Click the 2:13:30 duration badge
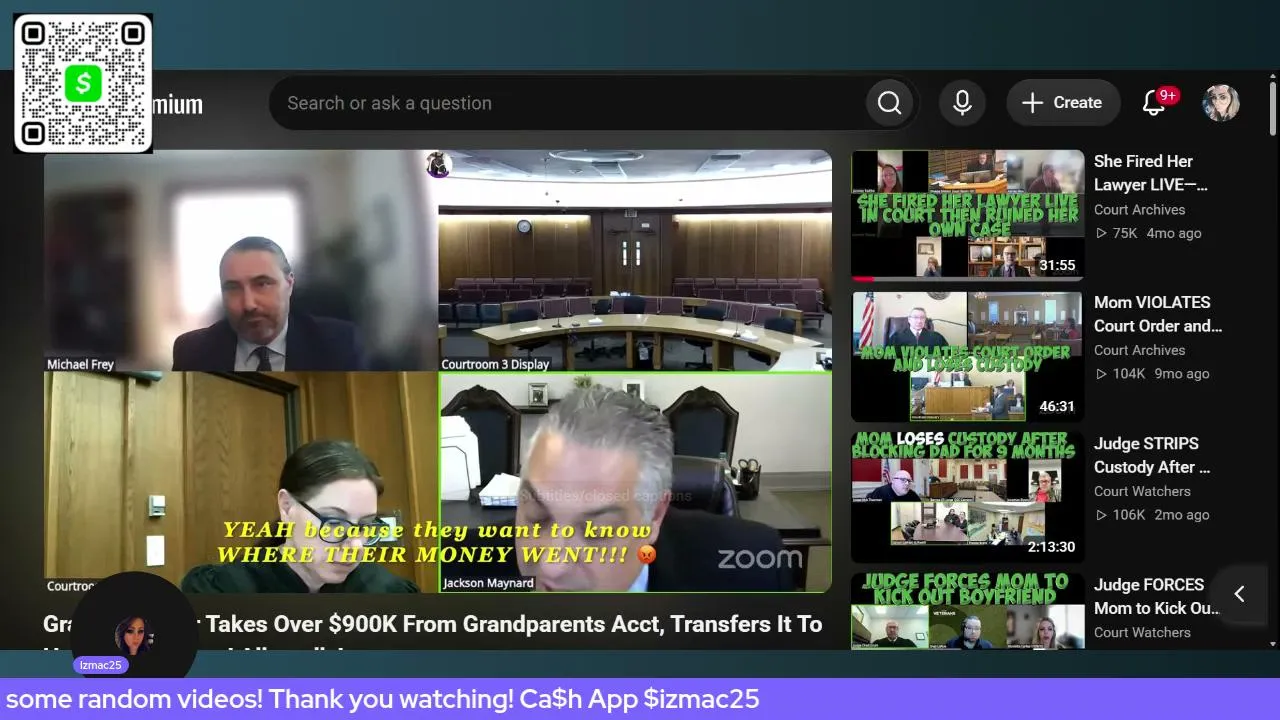This screenshot has height=720, width=1280. tap(1051, 547)
